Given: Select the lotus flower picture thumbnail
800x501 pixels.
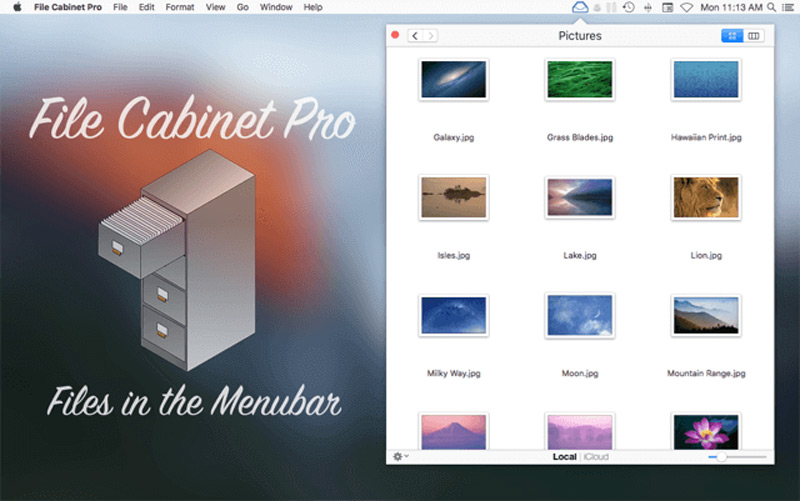Looking at the screenshot, I should (x=706, y=432).
